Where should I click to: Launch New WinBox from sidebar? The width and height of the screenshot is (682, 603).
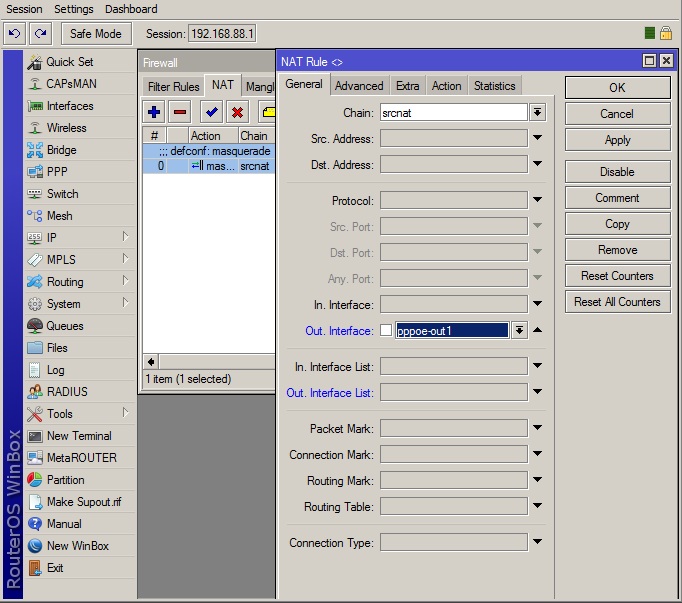tap(79, 546)
